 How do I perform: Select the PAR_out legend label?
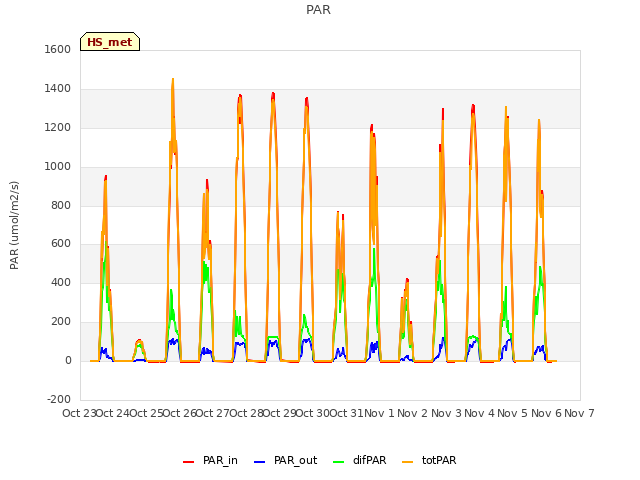coord(296,460)
